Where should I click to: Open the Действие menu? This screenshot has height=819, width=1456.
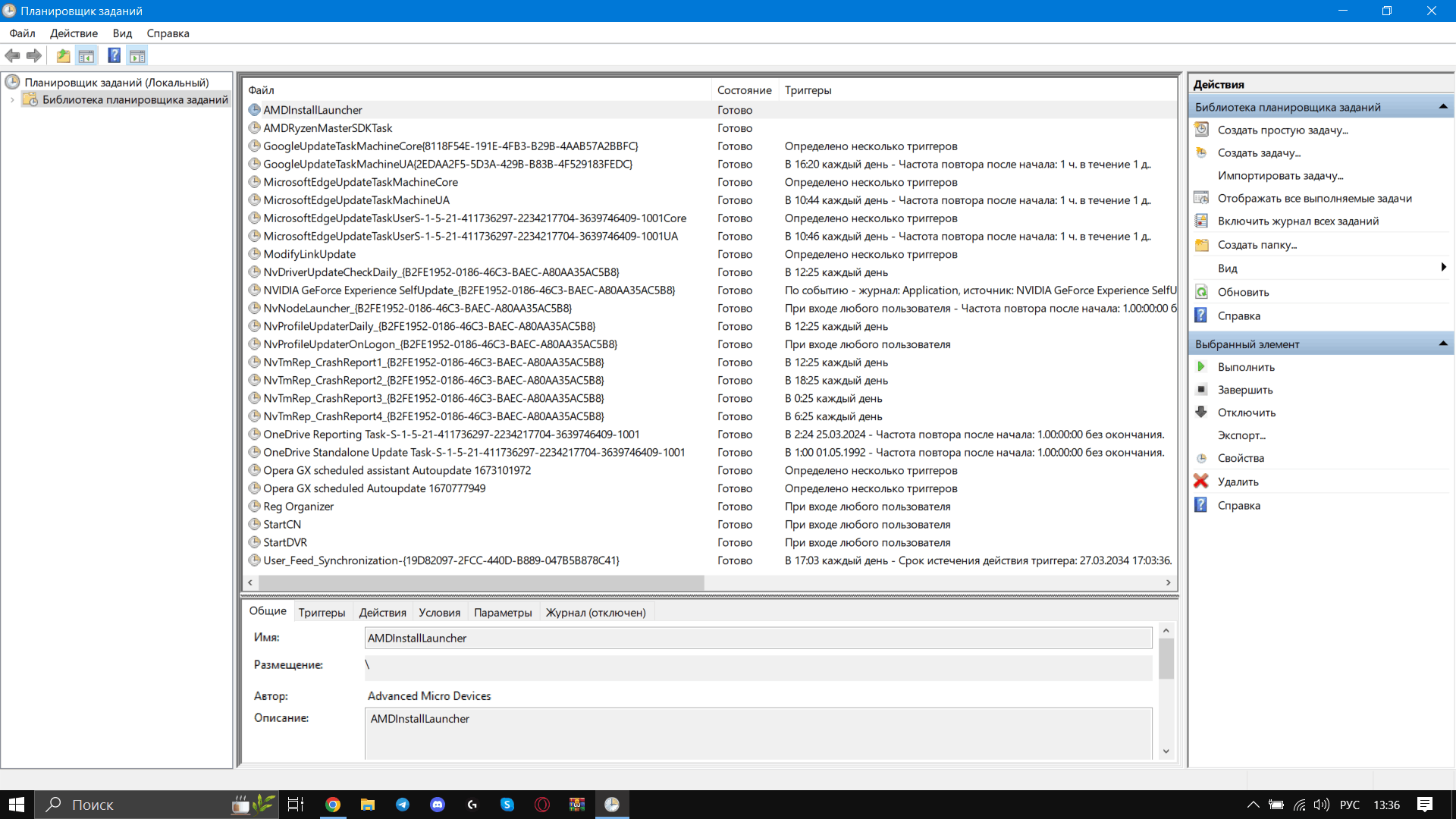point(74,33)
